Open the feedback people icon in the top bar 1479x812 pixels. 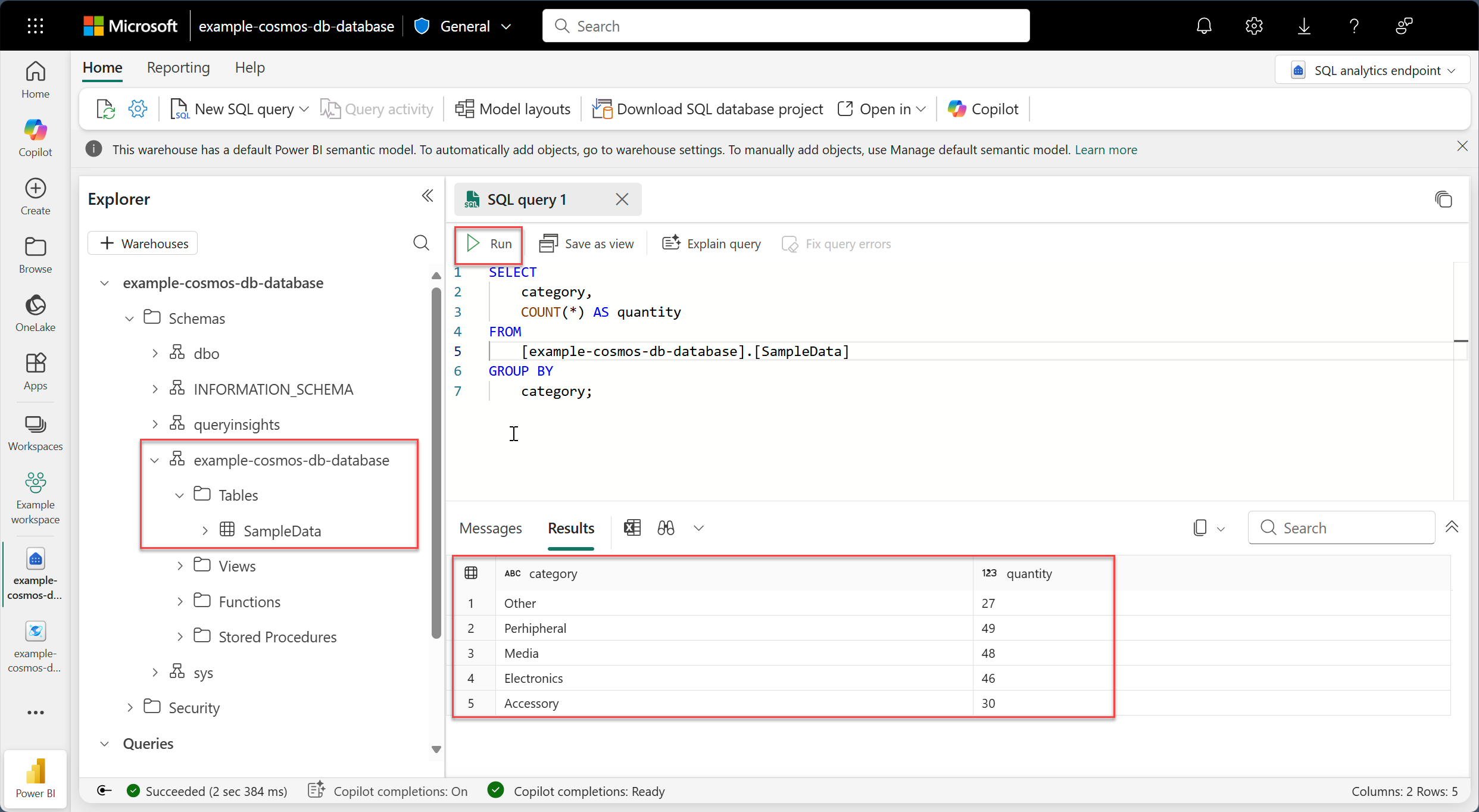click(x=1404, y=26)
